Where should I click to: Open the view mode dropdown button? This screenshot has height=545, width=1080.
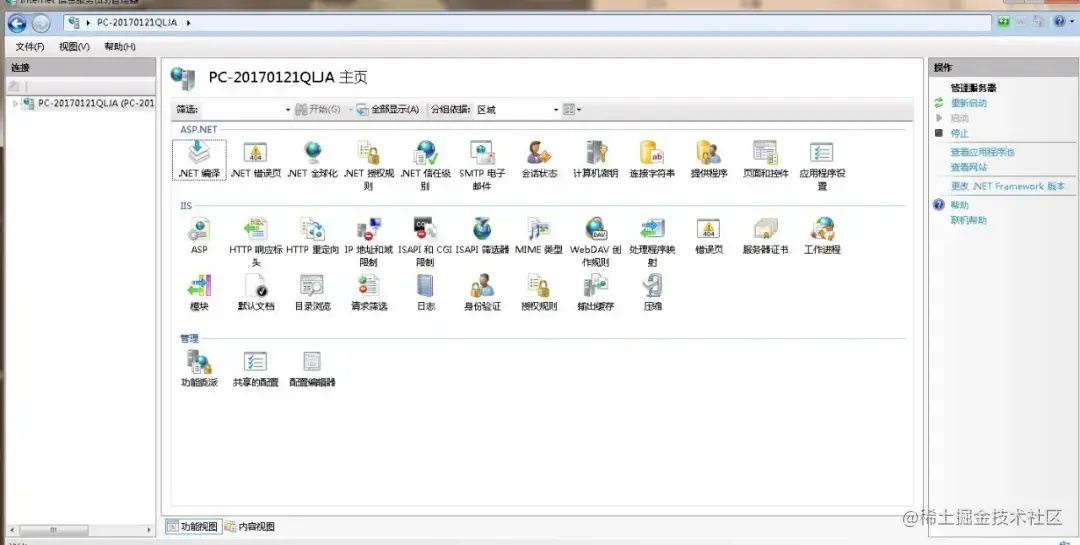[x=572, y=110]
